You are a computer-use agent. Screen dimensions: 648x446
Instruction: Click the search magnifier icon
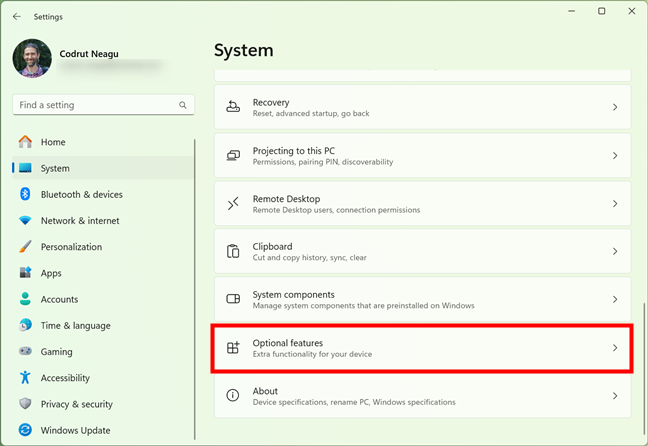(x=183, y=105)
